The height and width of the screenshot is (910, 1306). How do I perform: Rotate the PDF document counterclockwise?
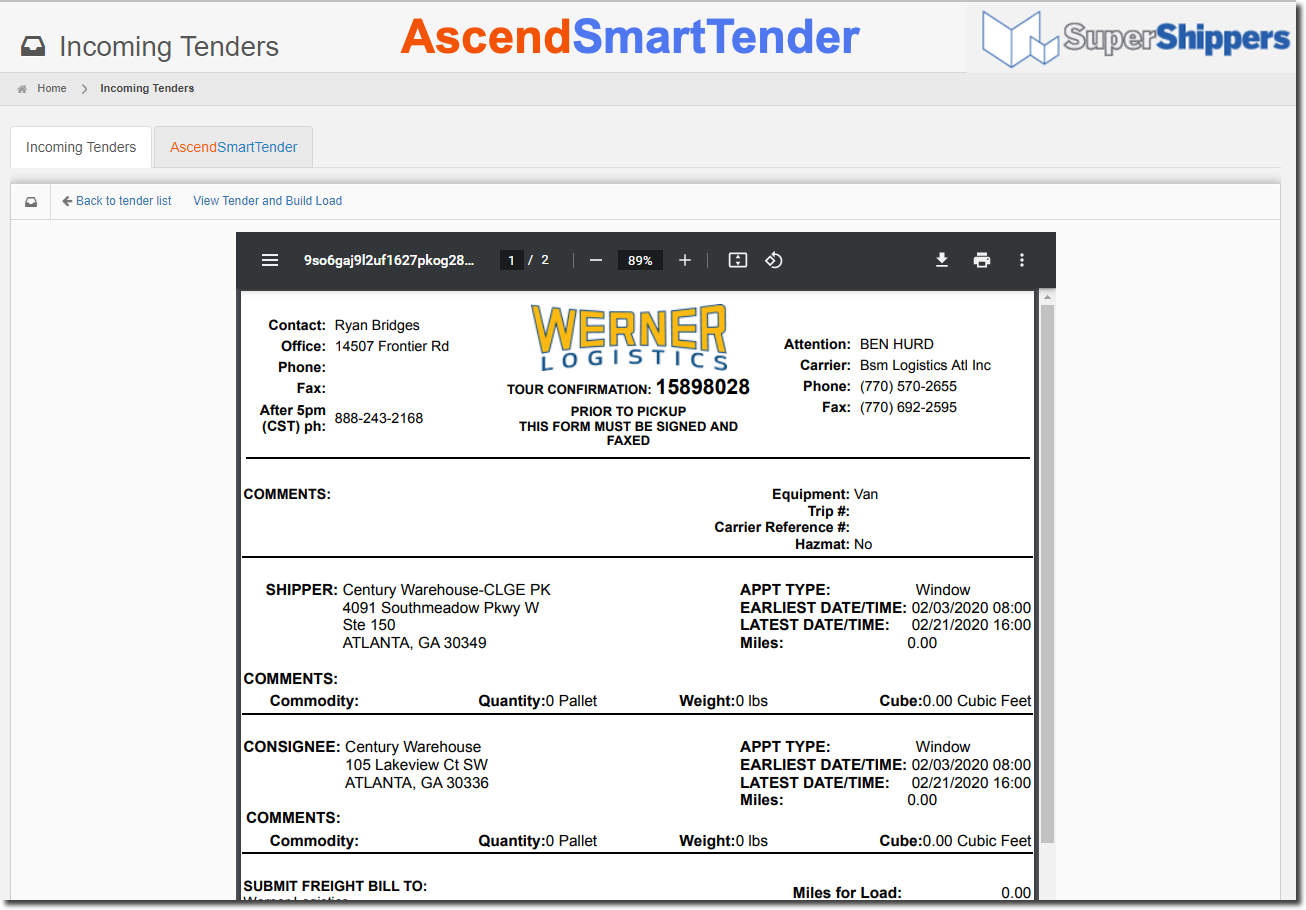[x=773, y=260]
